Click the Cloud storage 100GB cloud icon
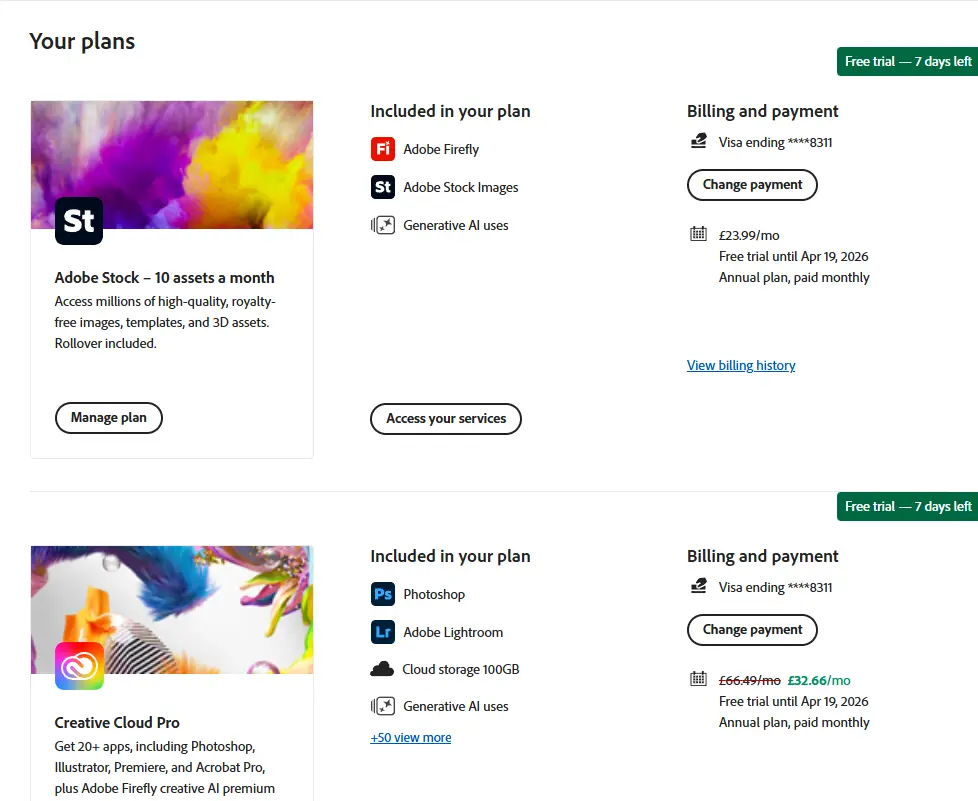This screenshot has height=801, width=978. 382,669
